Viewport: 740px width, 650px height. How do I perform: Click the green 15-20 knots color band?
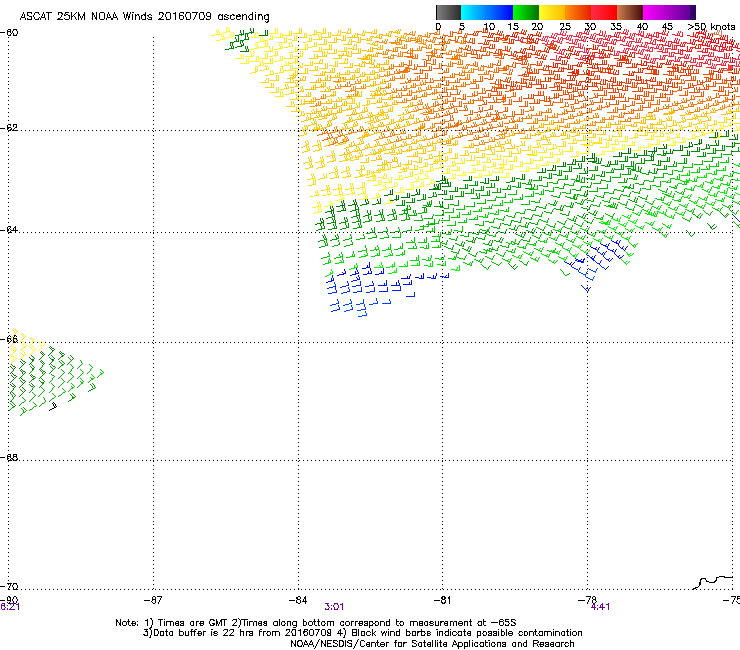coord(526,12)
